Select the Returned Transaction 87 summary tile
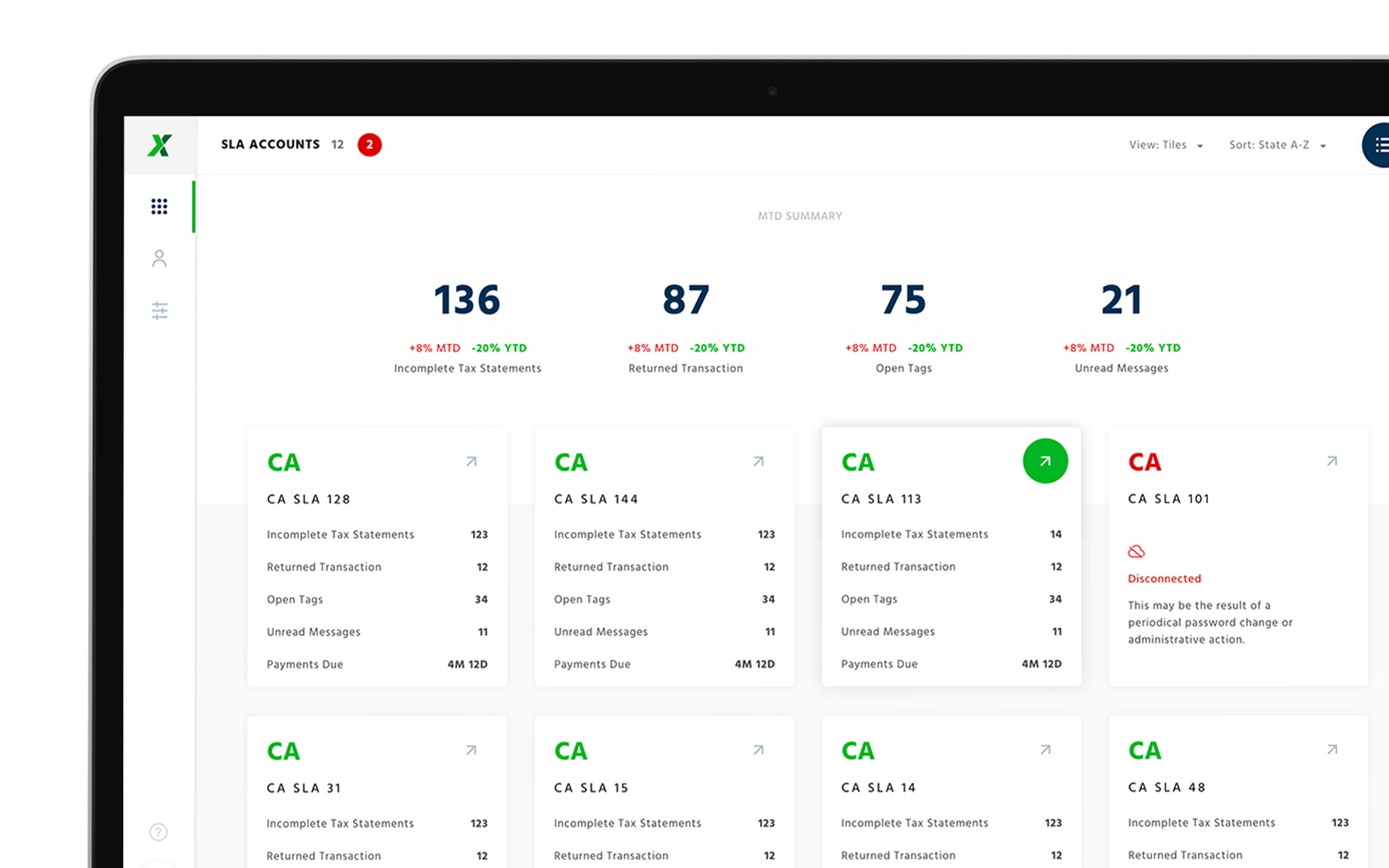 [x=686, y=322]
